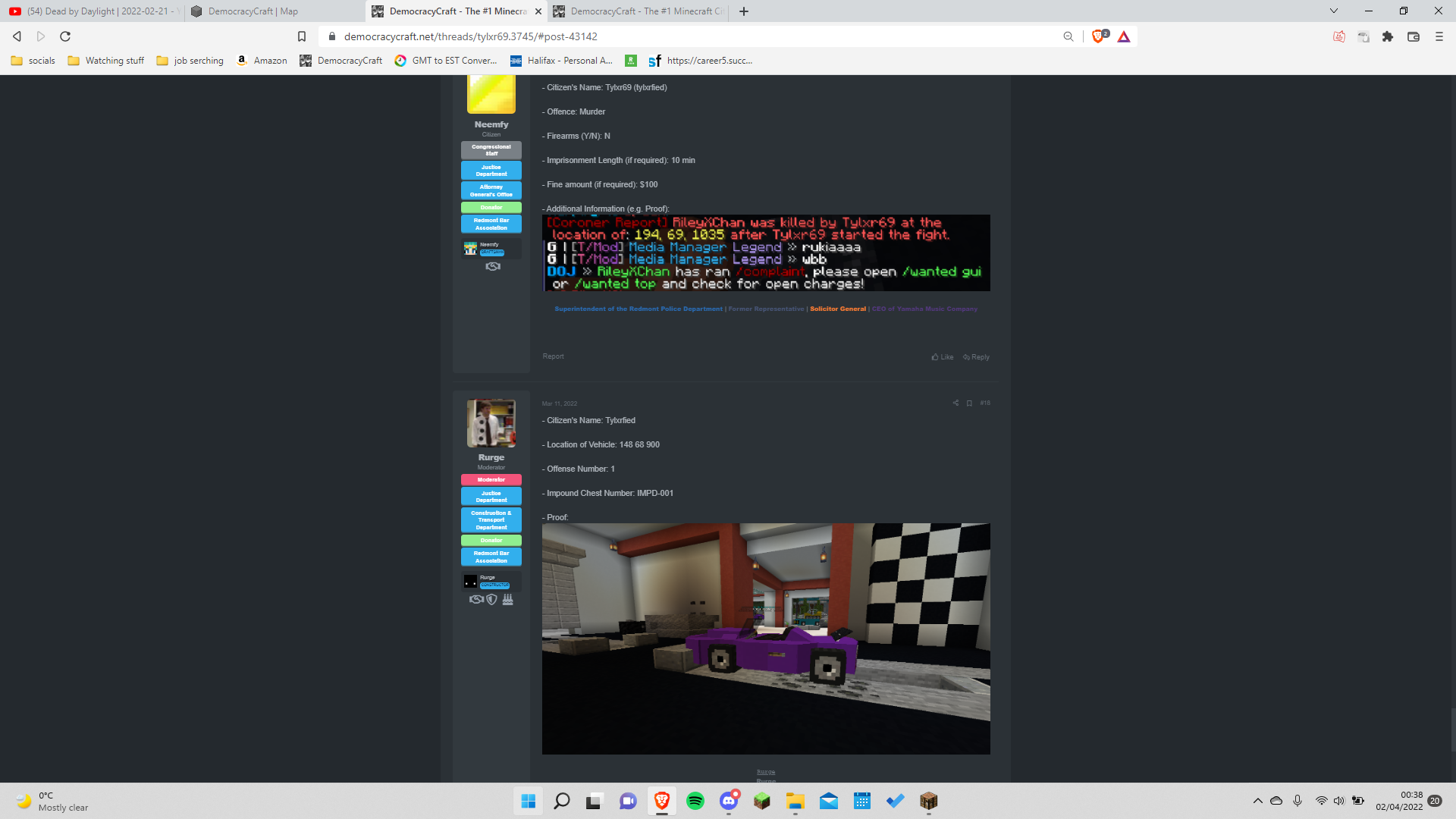
Task: Click Neemfy's Congressional Staff badge
Action: click(x=491, y=150)
